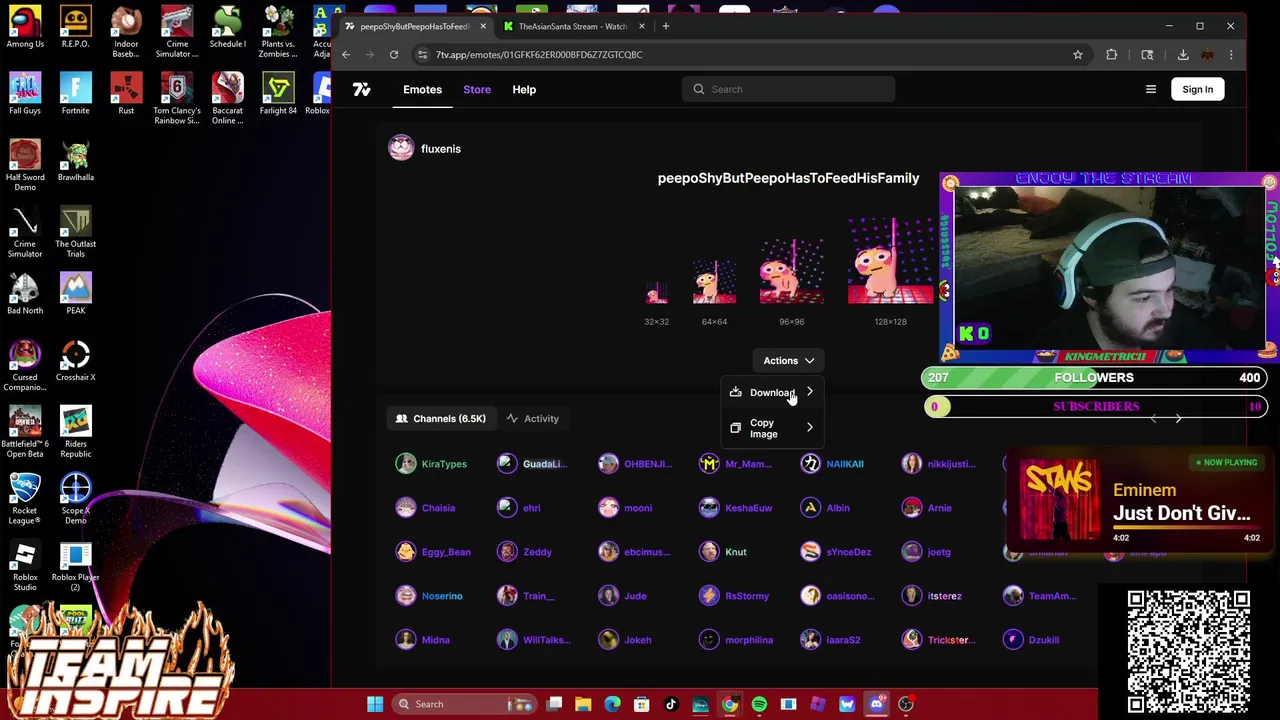
Task: Reload the 7tv.app page
Action: click(394, 55)
